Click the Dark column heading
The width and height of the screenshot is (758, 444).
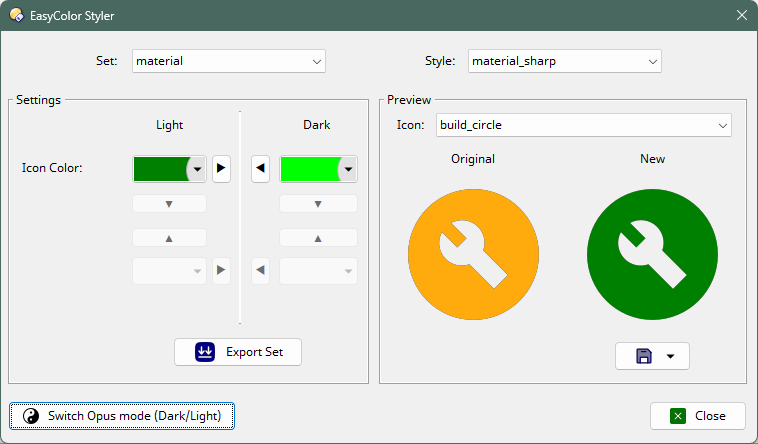click(x=317, y=125)
